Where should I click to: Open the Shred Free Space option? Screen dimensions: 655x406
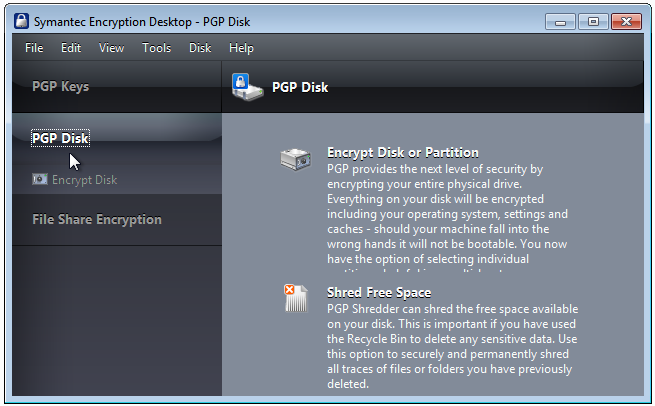(379, 293)
